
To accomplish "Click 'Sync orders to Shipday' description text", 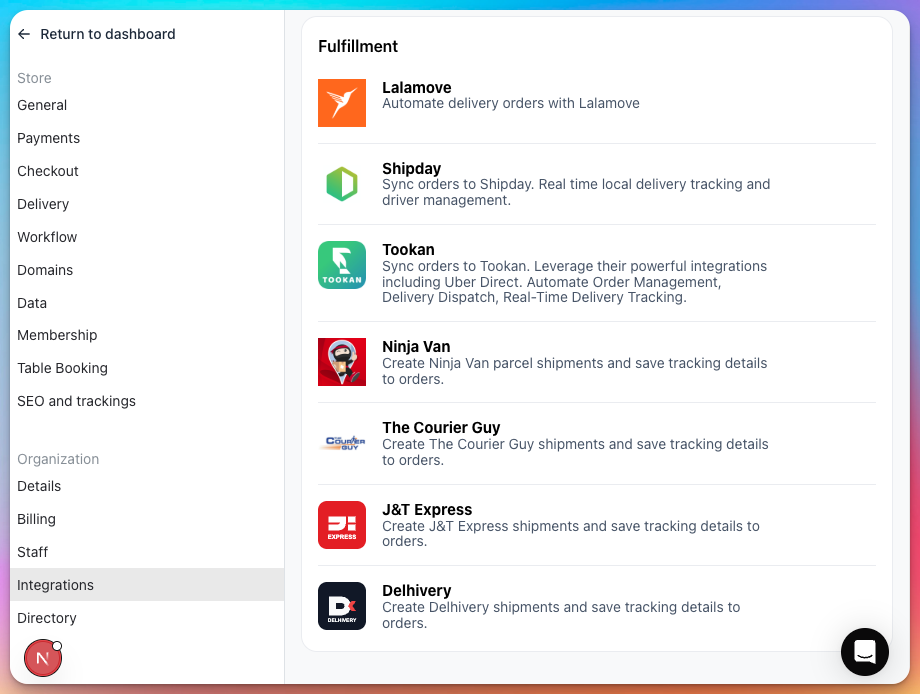I will click(x=576, y=192).
